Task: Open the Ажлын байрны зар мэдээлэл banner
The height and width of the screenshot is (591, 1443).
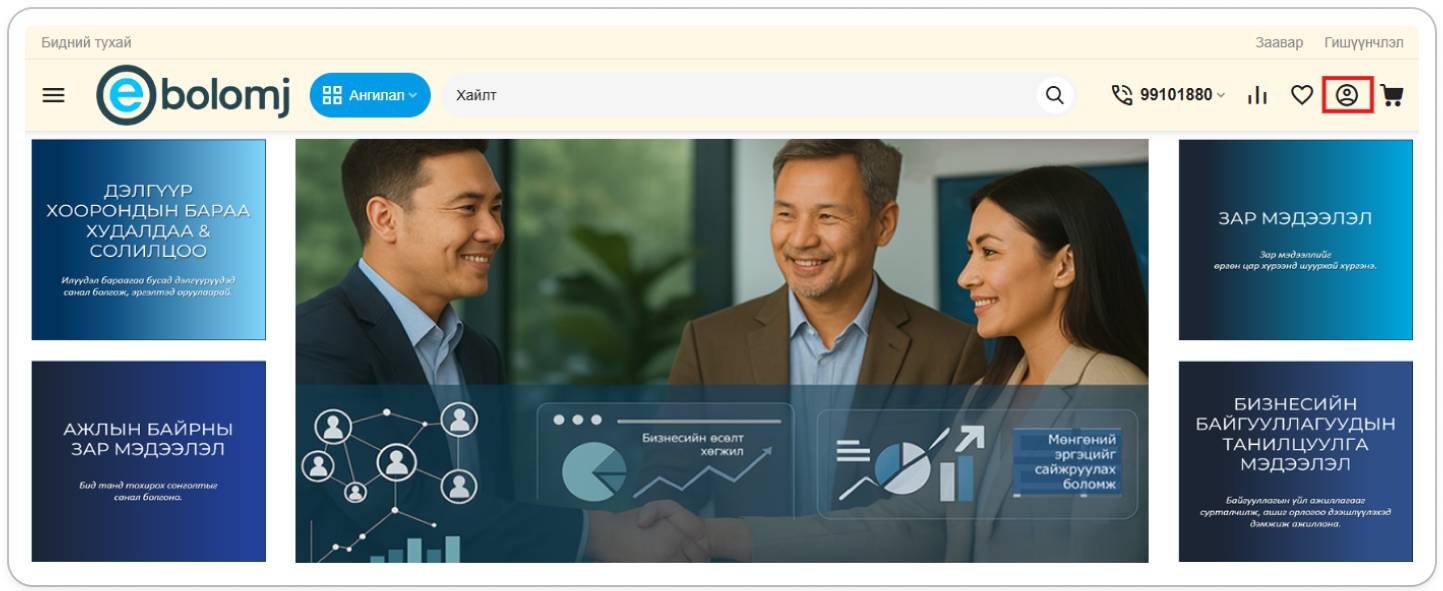Action: (x=148, y=461)
